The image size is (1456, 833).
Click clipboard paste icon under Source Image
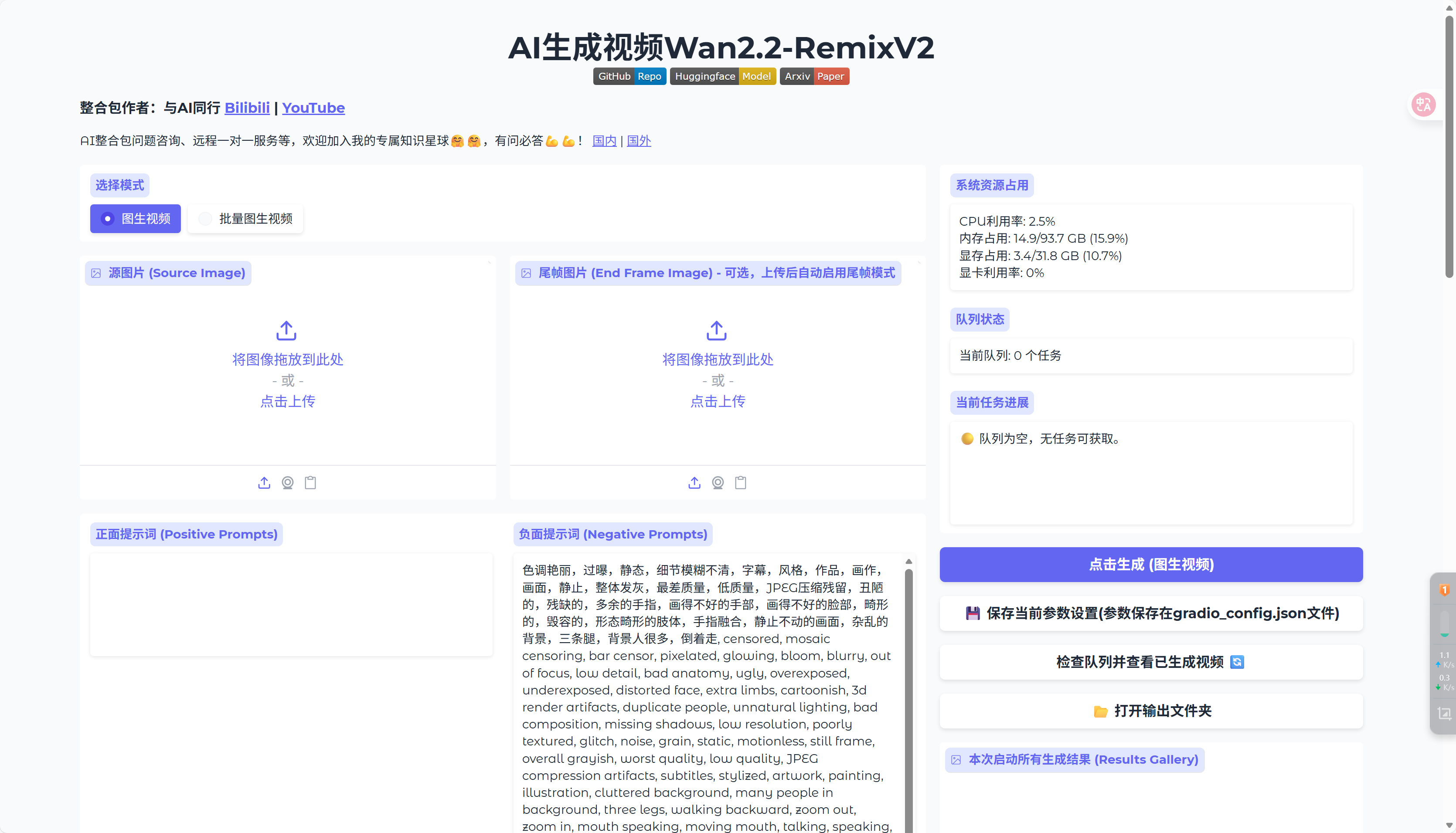pyautogui.click(x=310, y=482)
